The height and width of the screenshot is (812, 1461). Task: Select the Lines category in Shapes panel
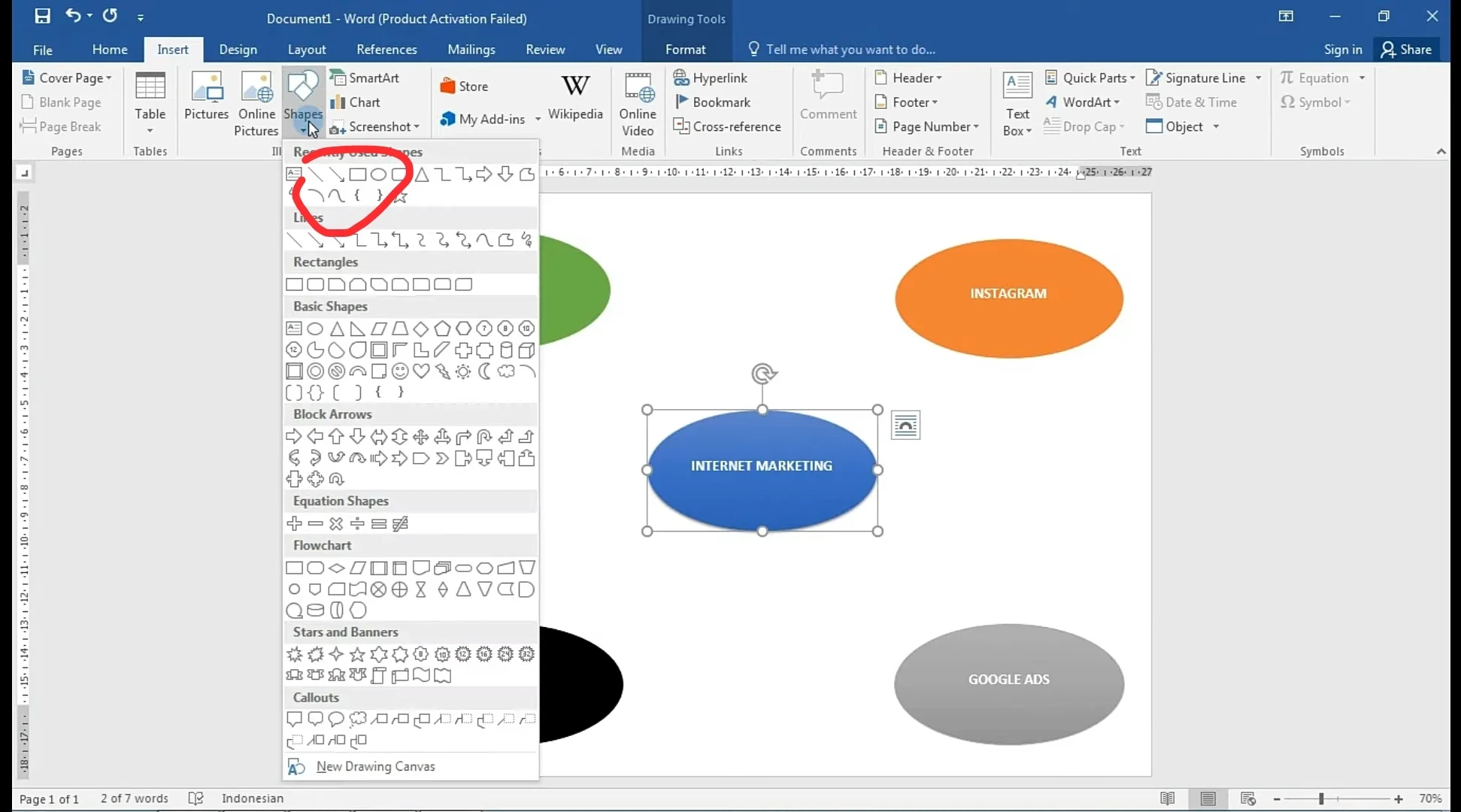point(307,218)
